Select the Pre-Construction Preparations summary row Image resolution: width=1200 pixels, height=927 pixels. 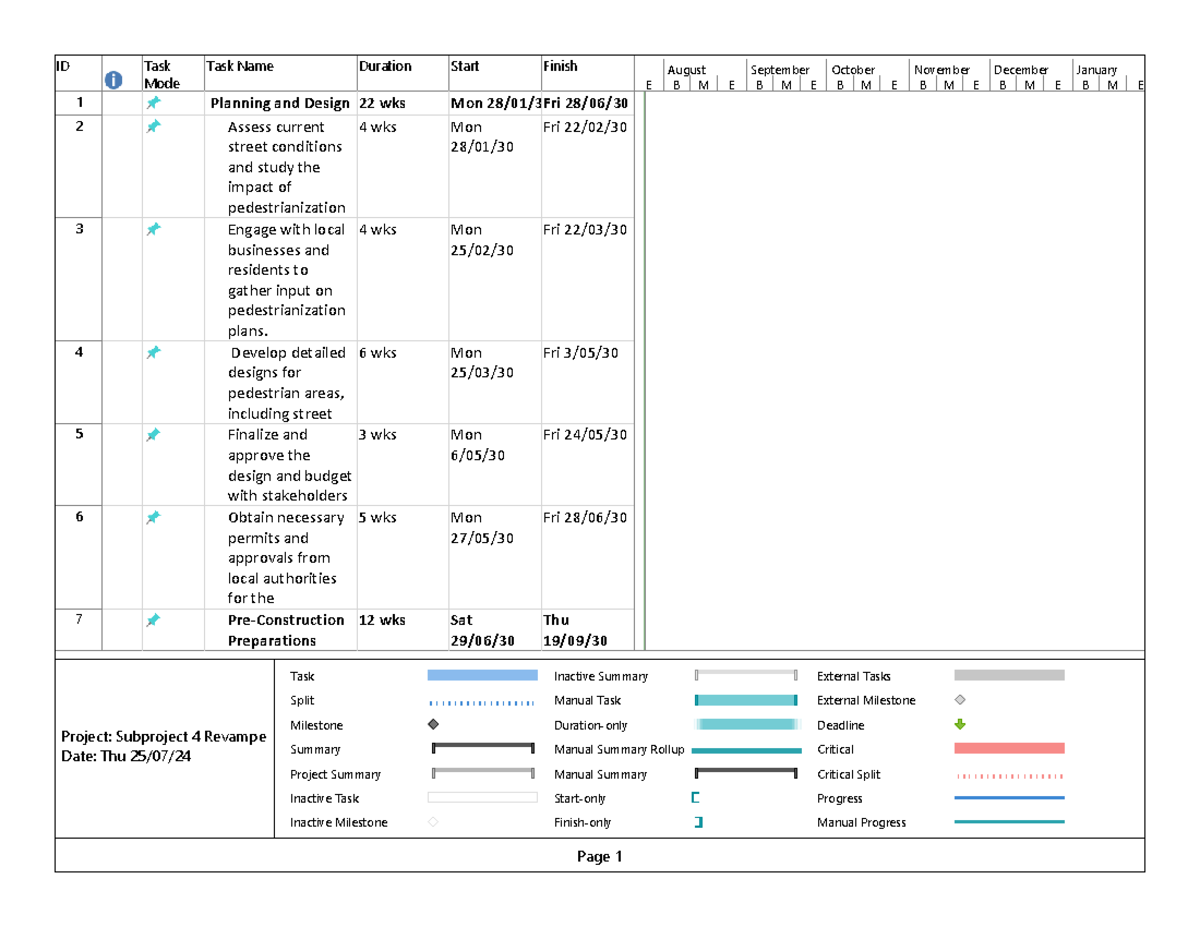point(286,630)
